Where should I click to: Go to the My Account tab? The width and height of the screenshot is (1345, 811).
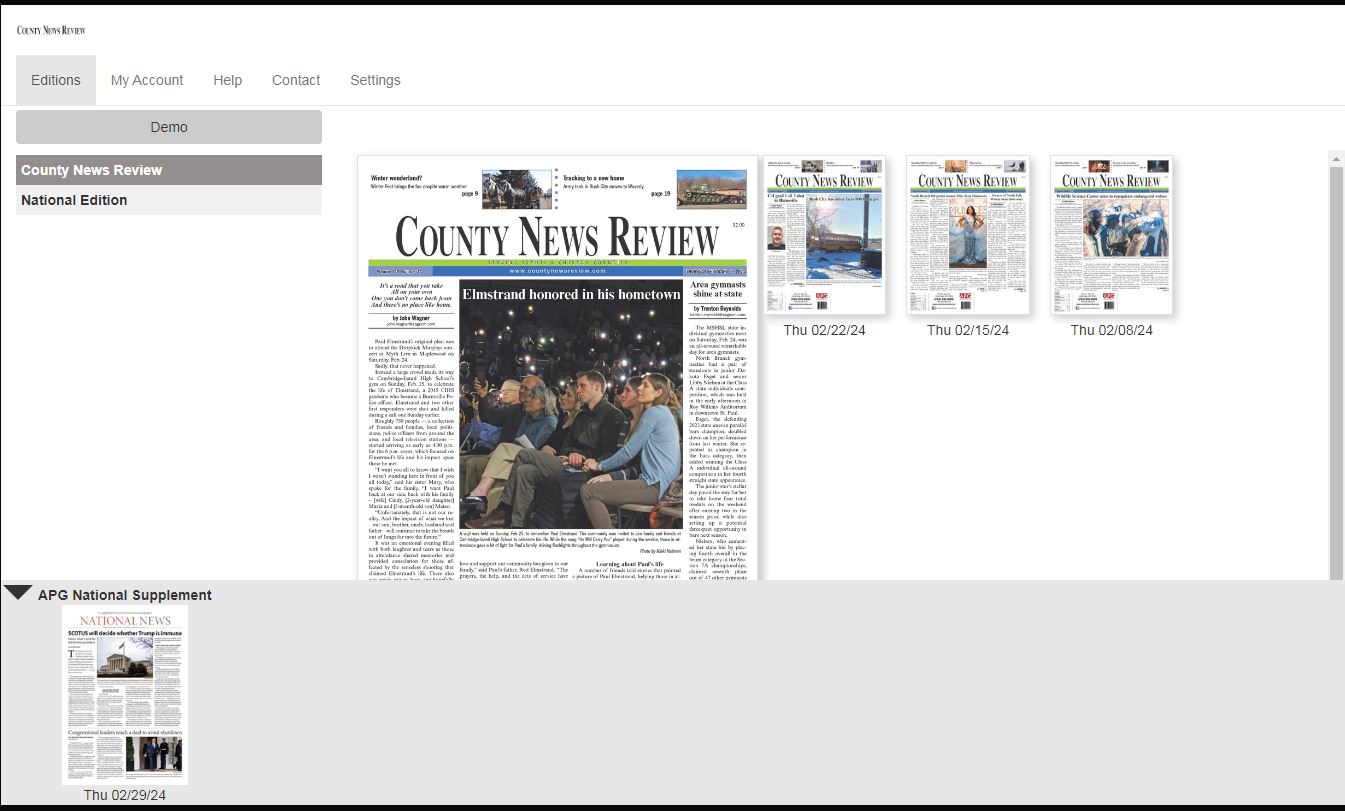point(147,80)
